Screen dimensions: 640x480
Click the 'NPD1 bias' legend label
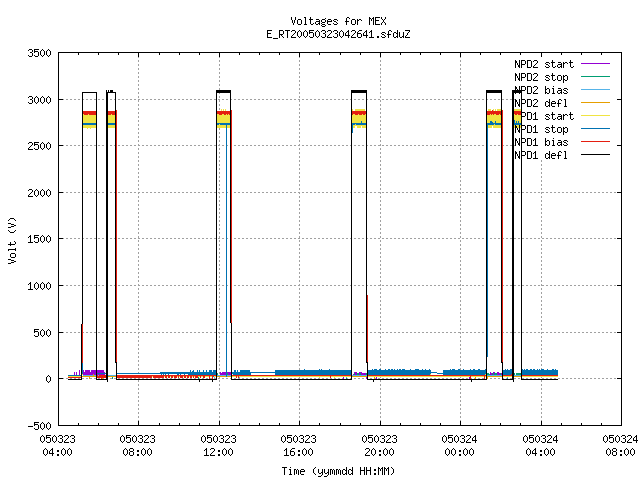click(541, 142)
